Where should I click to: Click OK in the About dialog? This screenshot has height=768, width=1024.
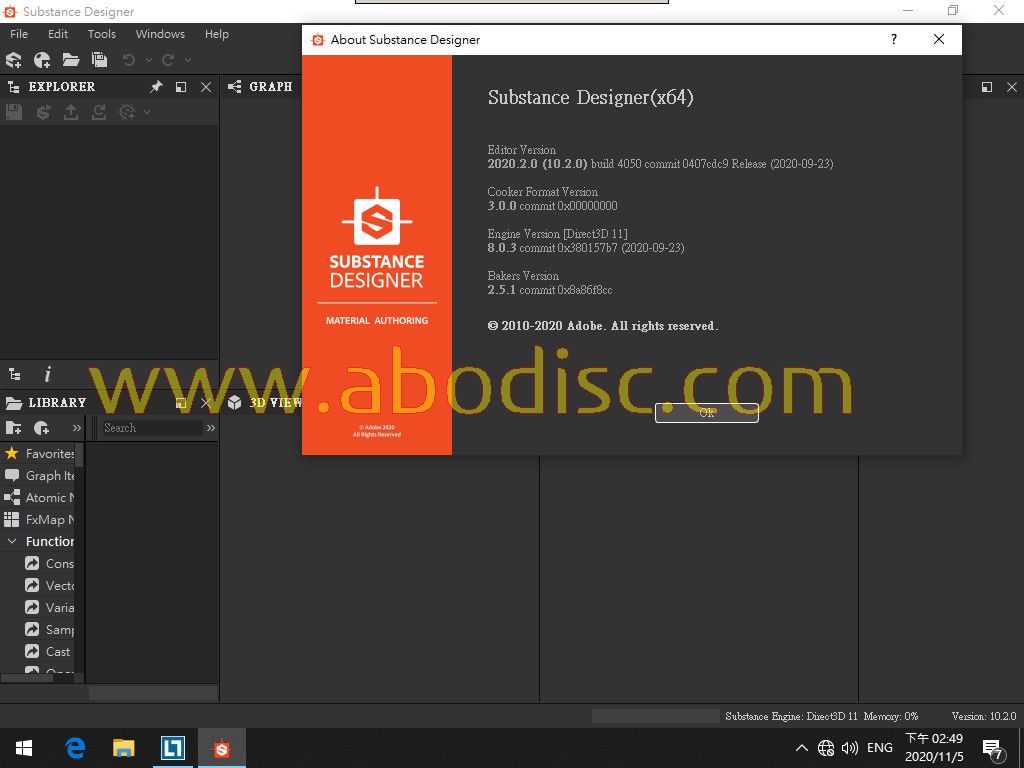coord(707,413)
